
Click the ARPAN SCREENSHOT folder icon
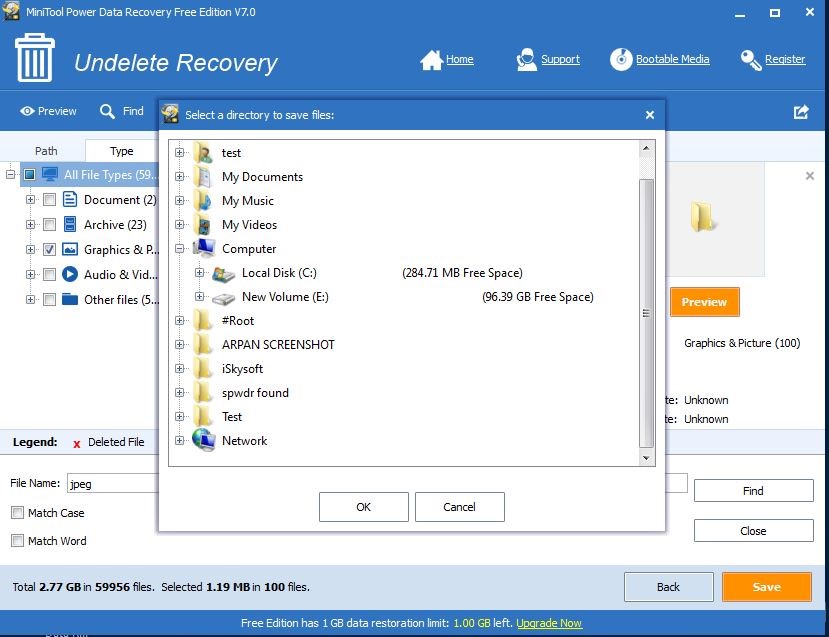coord(204,344)
